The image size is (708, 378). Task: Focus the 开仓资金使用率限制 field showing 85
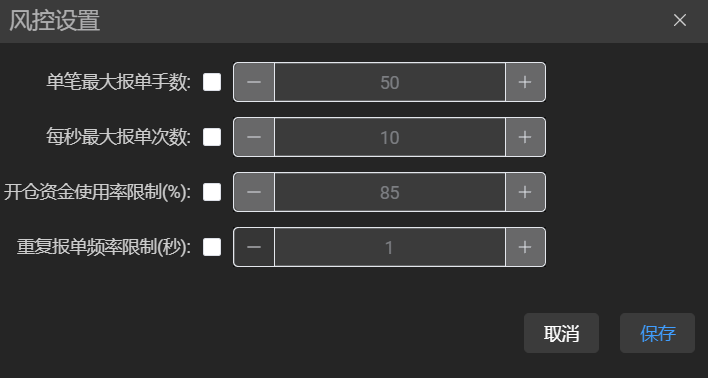coord(390,192)
